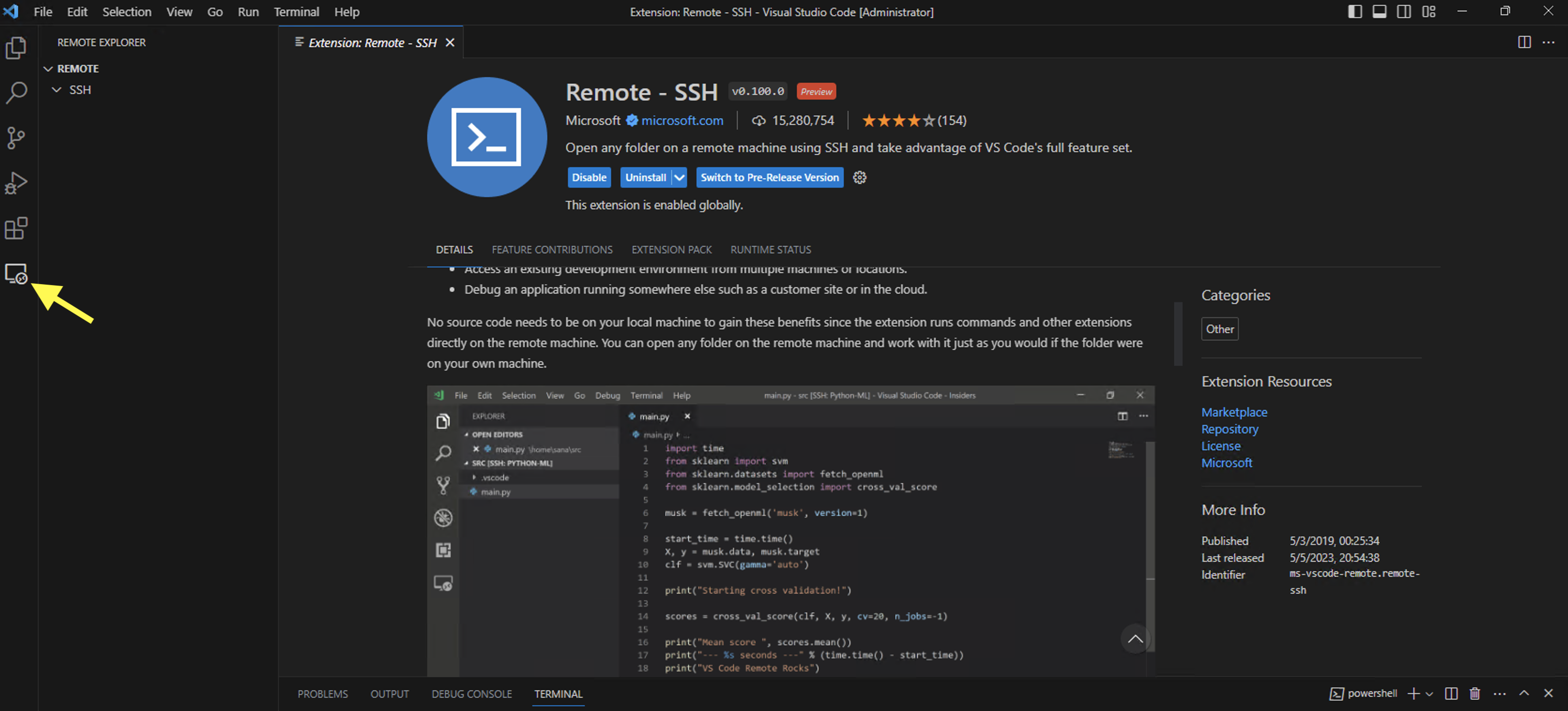Switch to the Feature Contributions tab

click(x=551, y=250)
